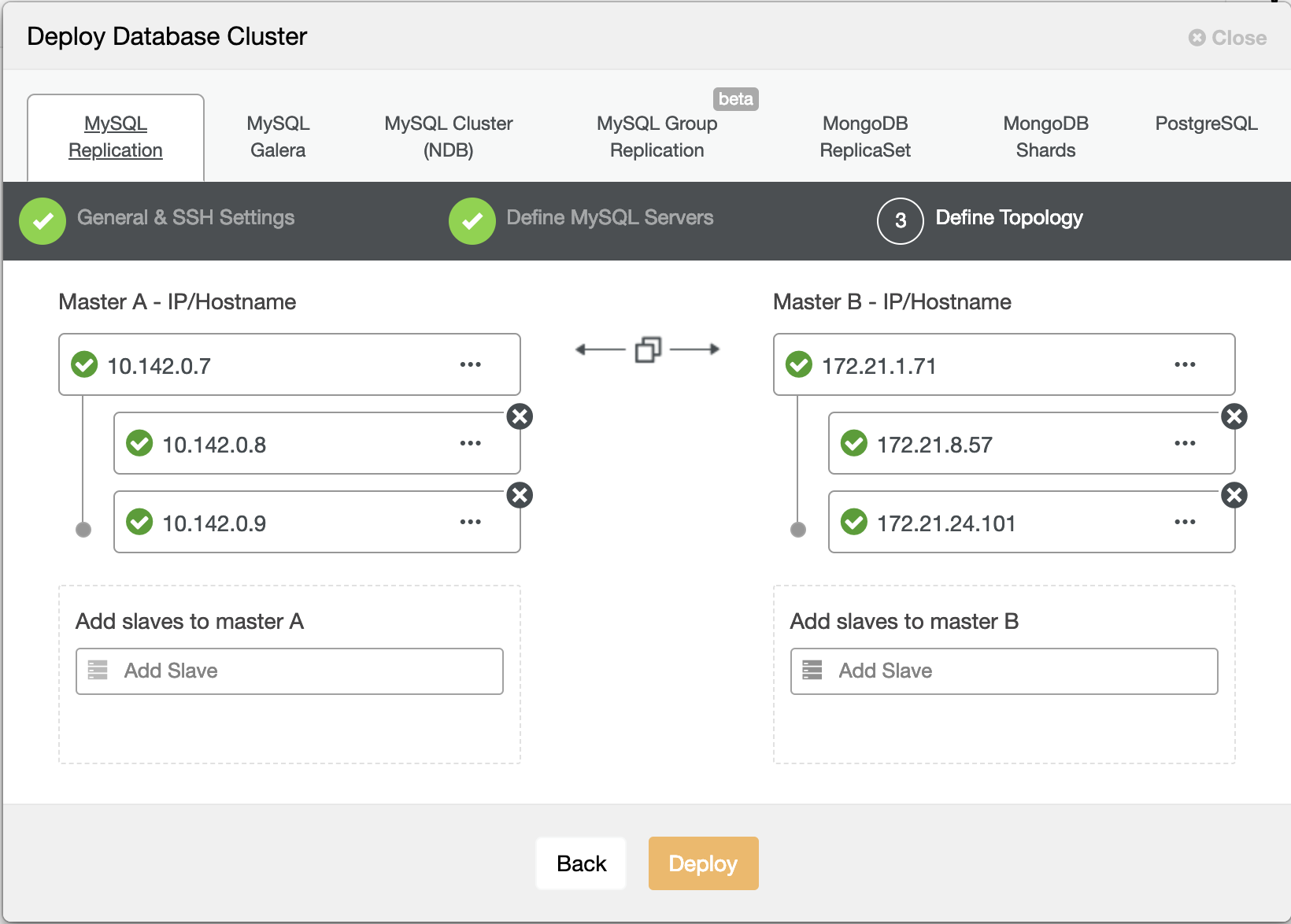The width and height of the screenshot is (1291, 924).
Task: Open options menu for 172.21.1.71
Action: tap(1185, 364)
